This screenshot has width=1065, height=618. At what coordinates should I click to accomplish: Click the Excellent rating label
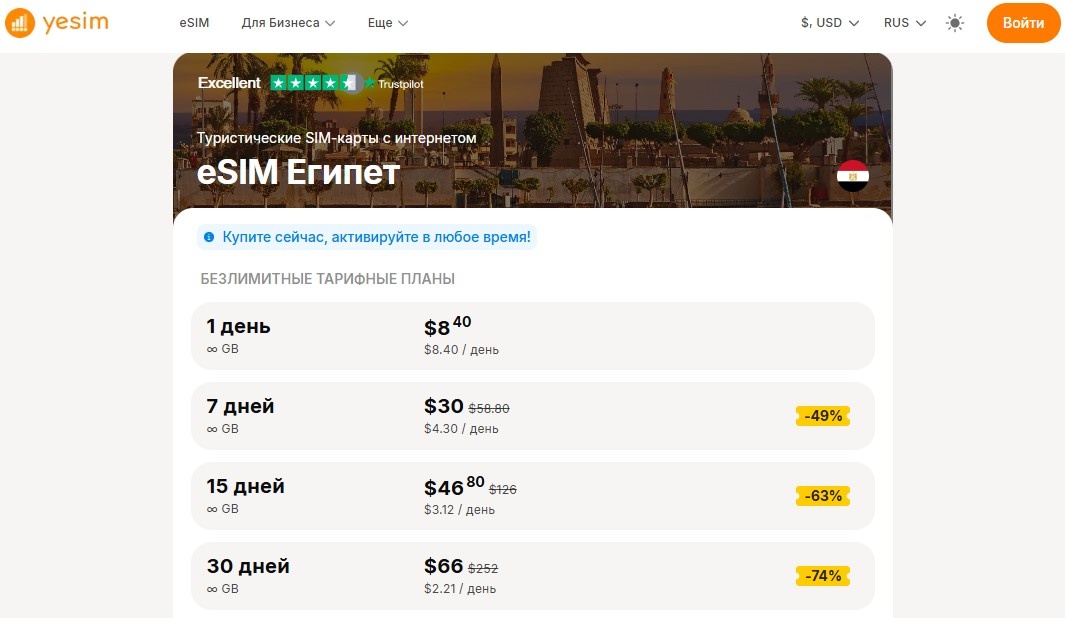coord(229,83)
